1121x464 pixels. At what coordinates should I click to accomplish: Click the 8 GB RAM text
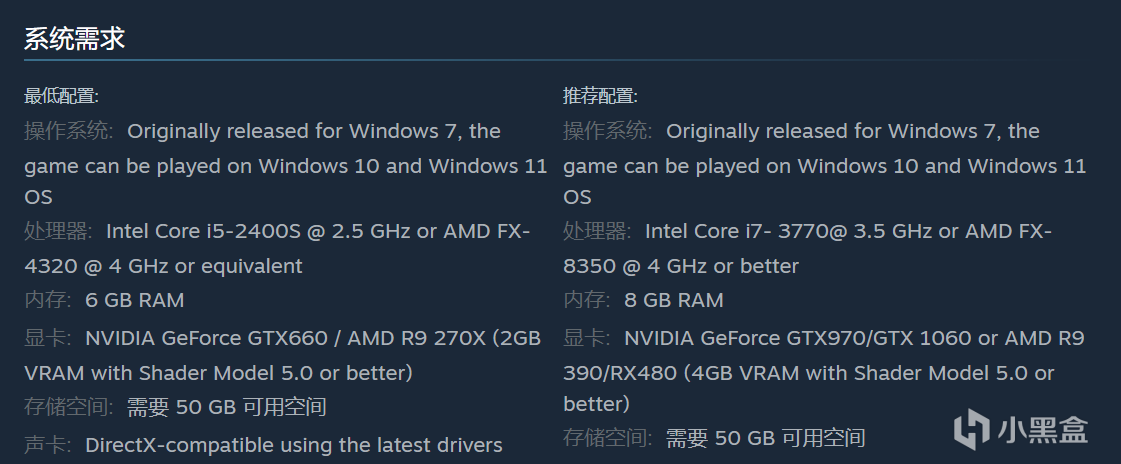pos(673,300)
